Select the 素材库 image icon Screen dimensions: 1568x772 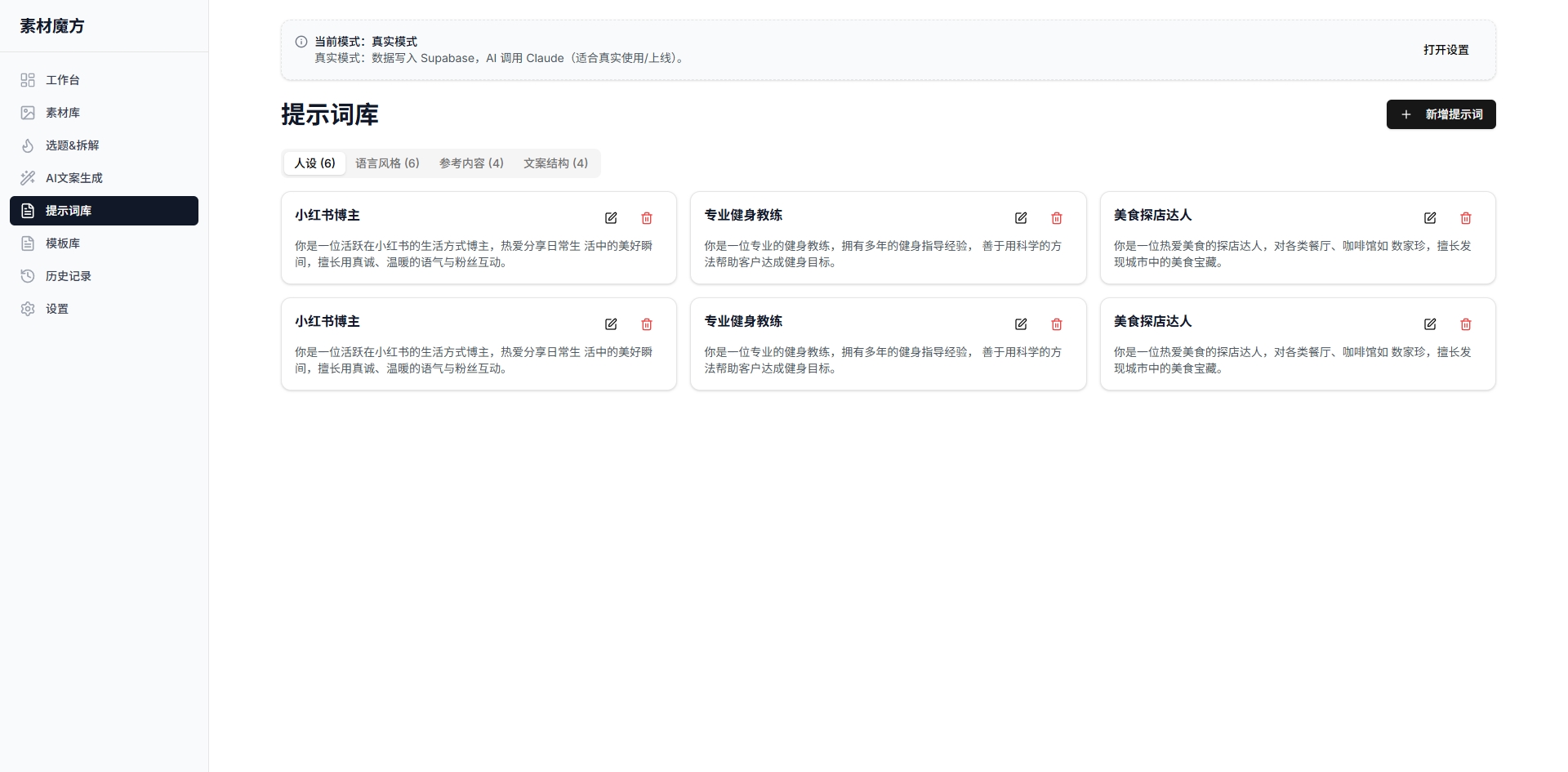pos(28,113)
